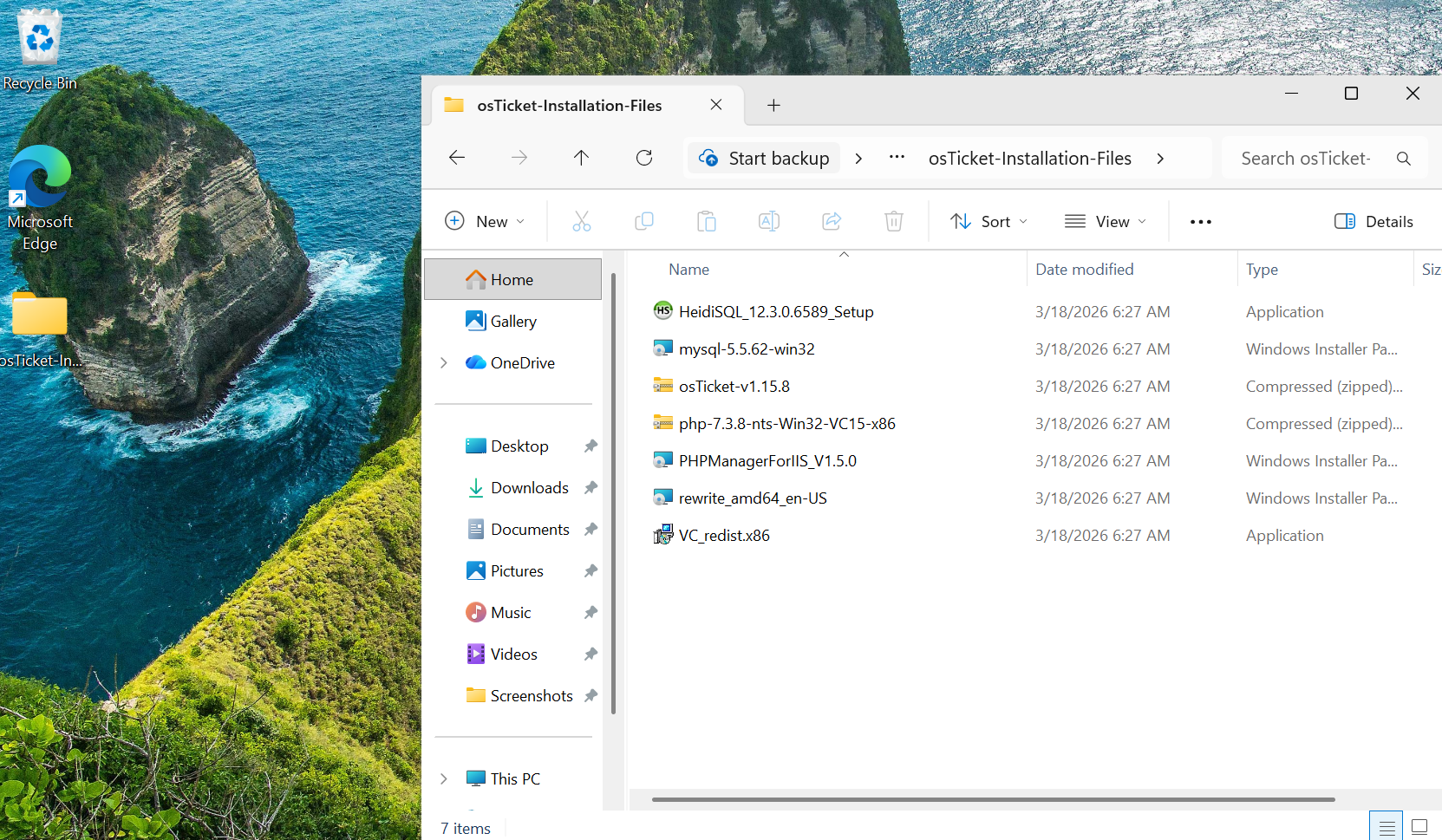Toggle the Details pane

coord(1373,222)
